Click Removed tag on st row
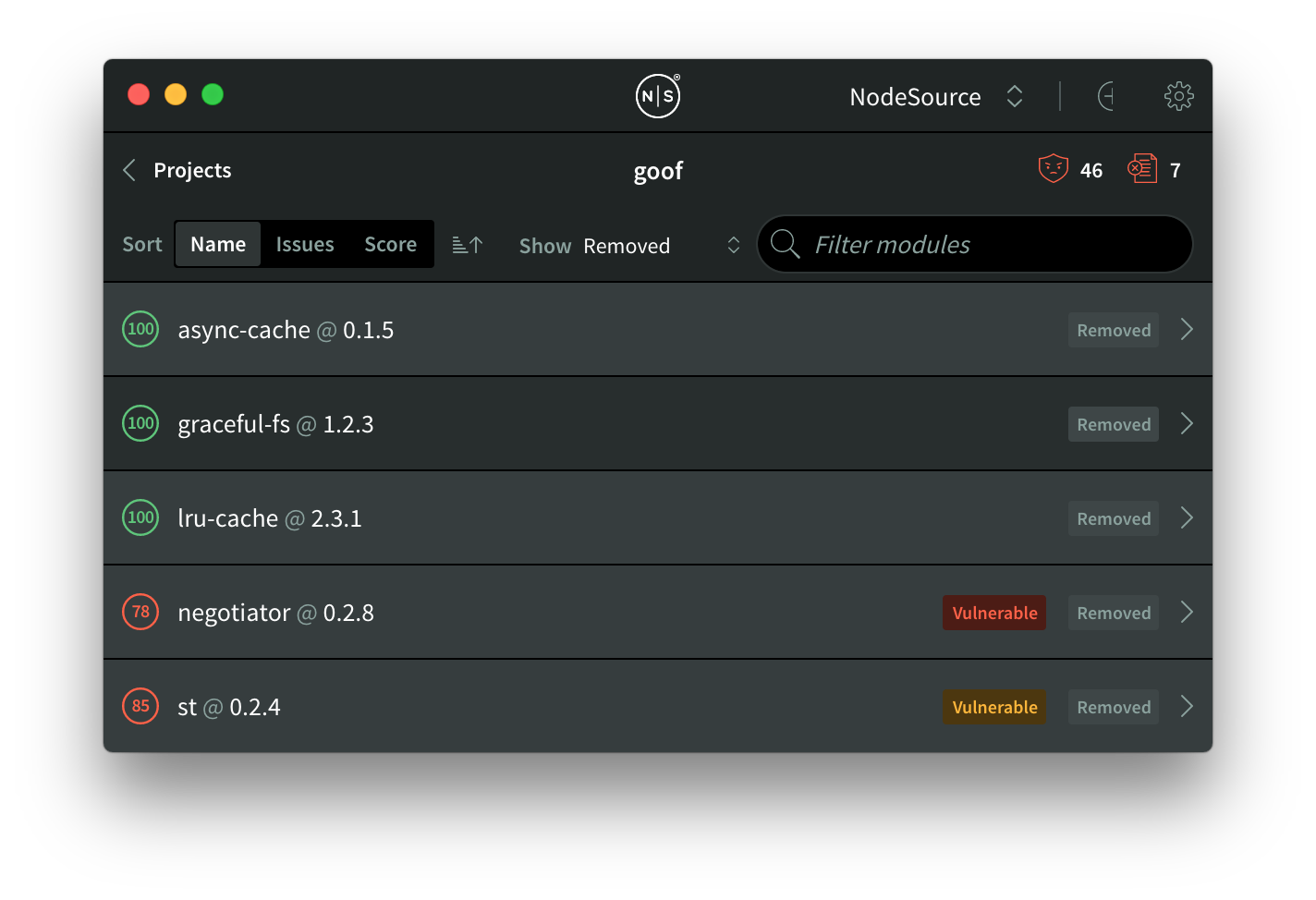The width and height of the screenshot is (1316, 900). (x=1114, y=707)
